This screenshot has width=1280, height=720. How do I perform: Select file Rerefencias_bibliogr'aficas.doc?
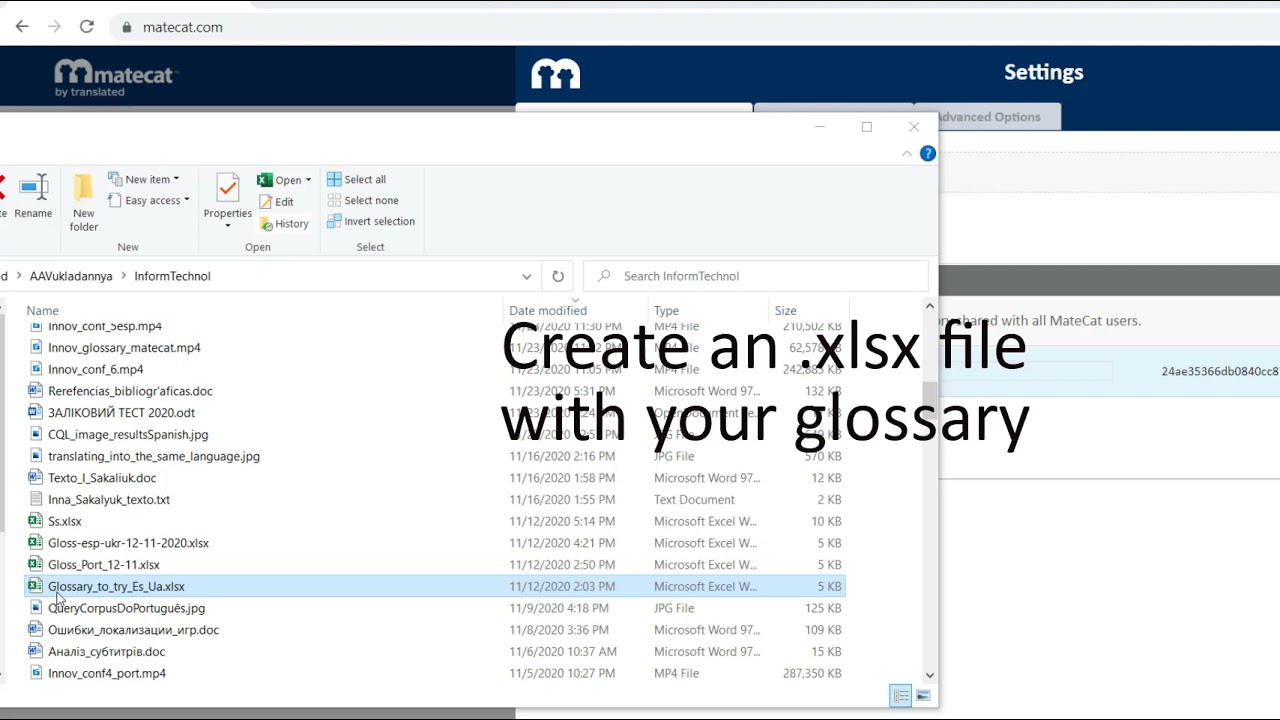pos(130,391)
